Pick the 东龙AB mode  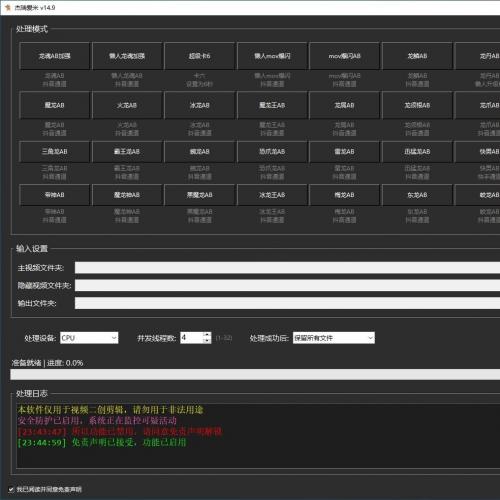point(417,195)
